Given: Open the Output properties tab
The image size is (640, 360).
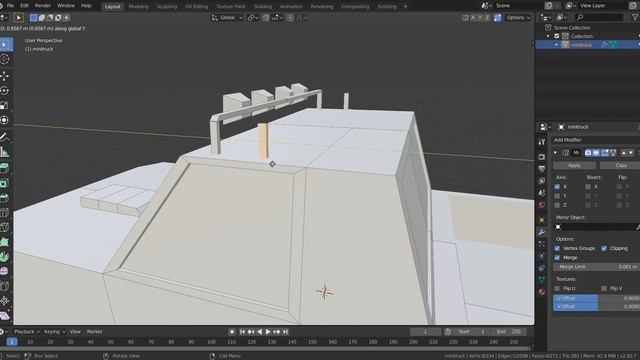Looking at the screenshot, I should point(542,169).
